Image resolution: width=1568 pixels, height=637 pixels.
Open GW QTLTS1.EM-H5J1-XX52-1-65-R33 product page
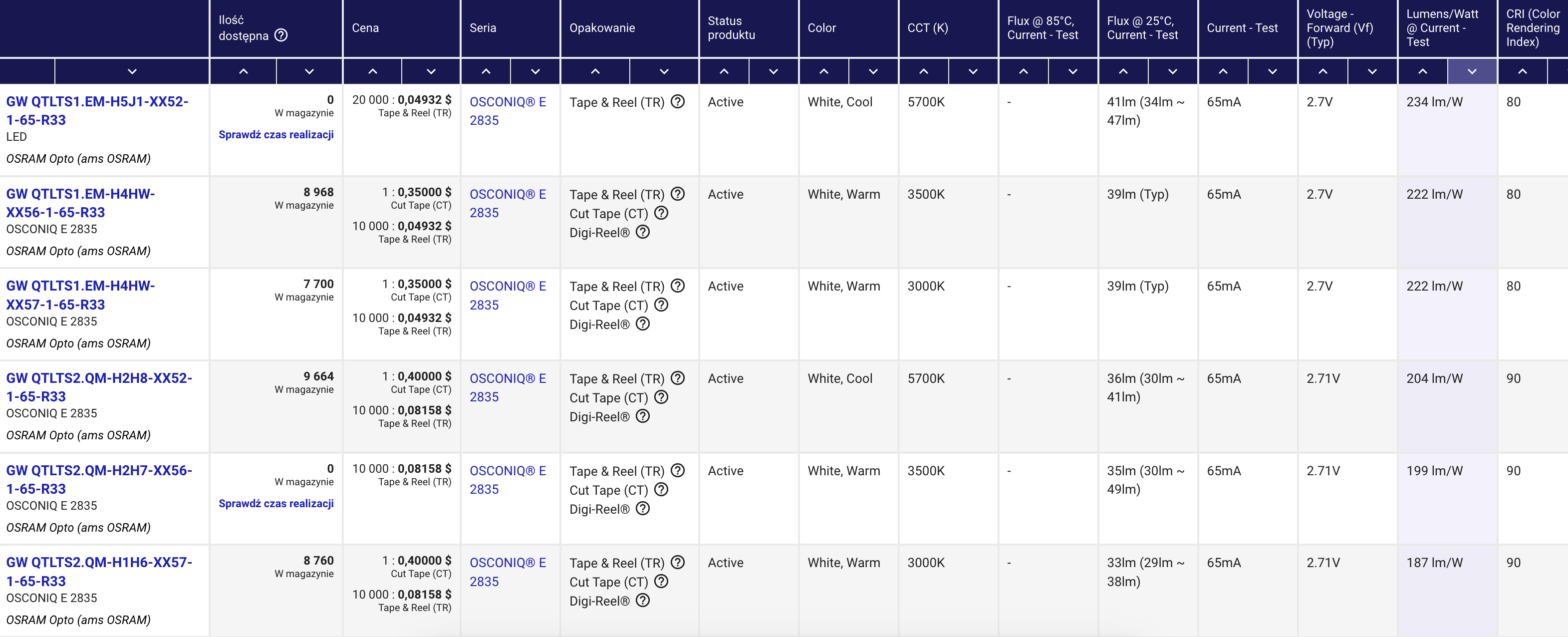click(x=97, y=111)
